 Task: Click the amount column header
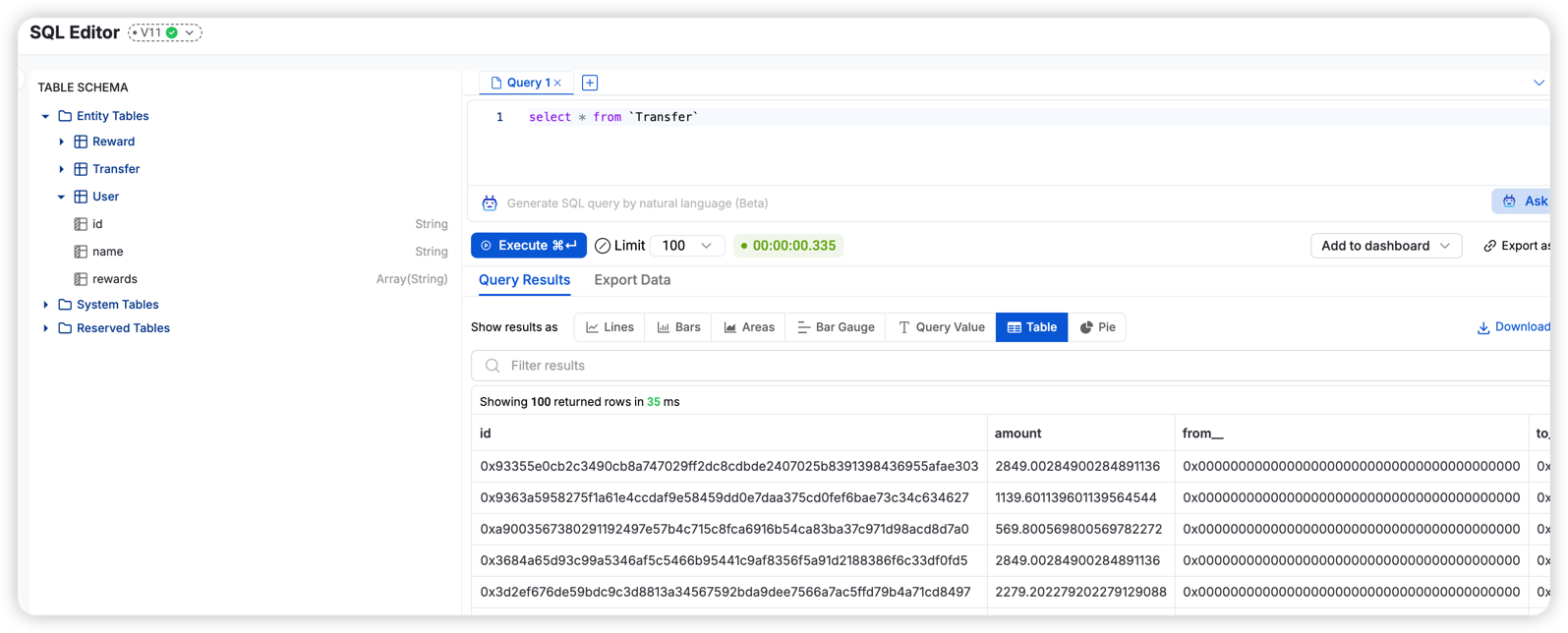1081,433
